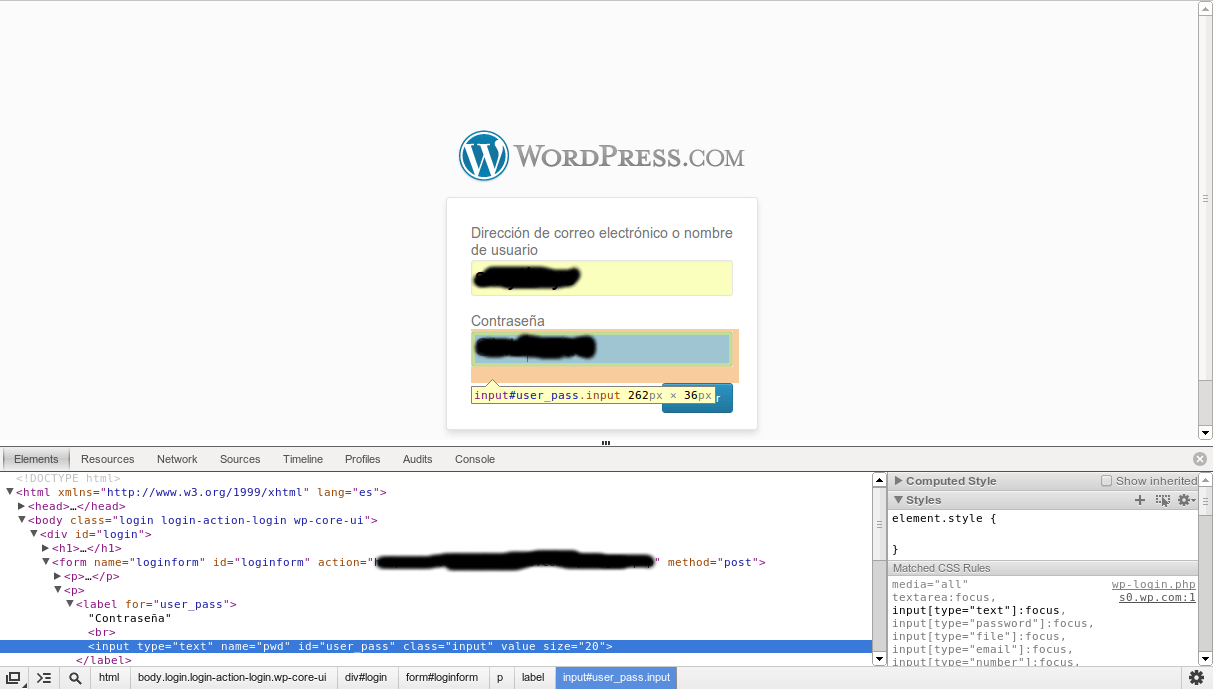Collapse the form loginform tree node

point(46,563)
